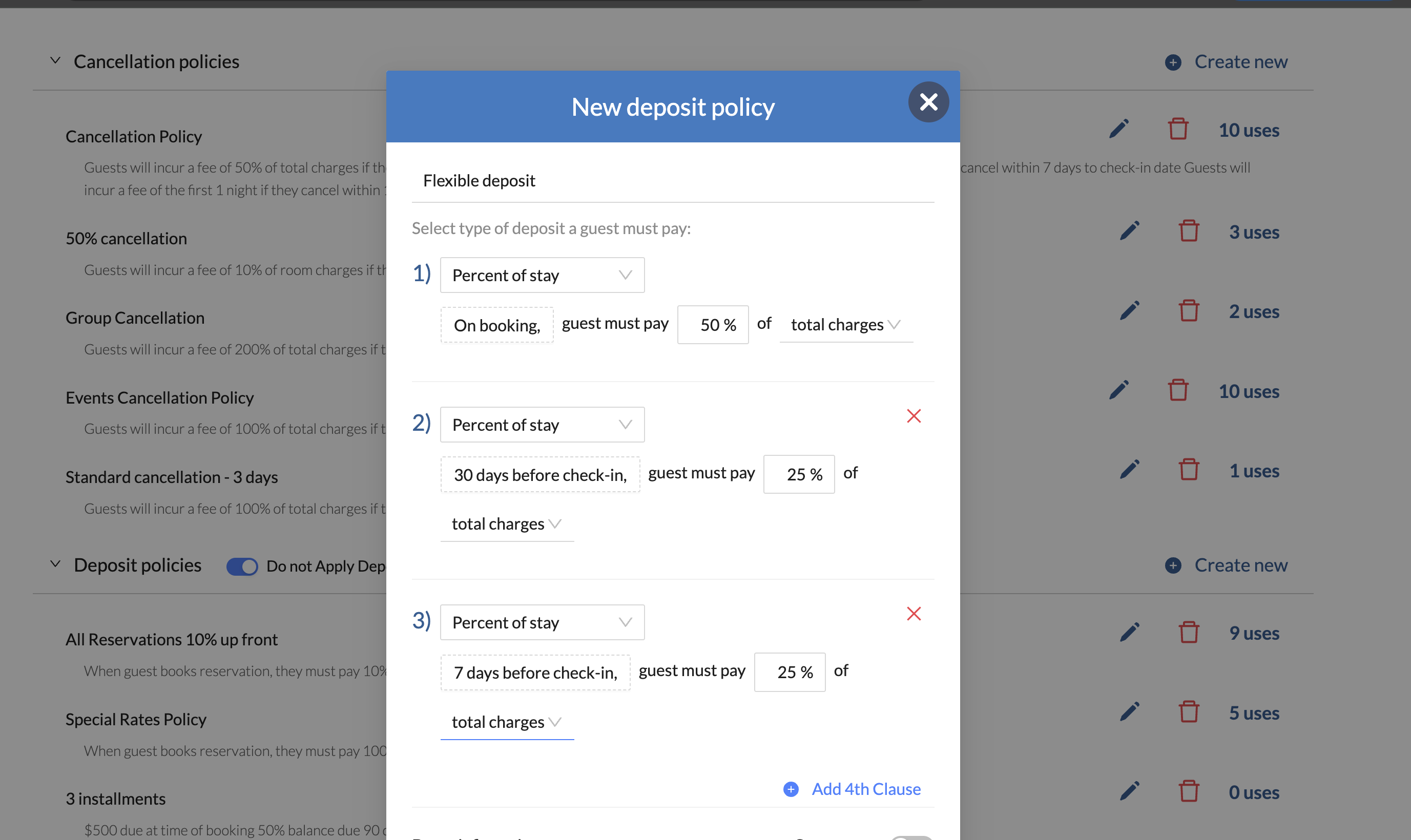The image size is (1411, 840).
Task: Delete the Special Rates Policy
Action: click(x=1189, y=712)
